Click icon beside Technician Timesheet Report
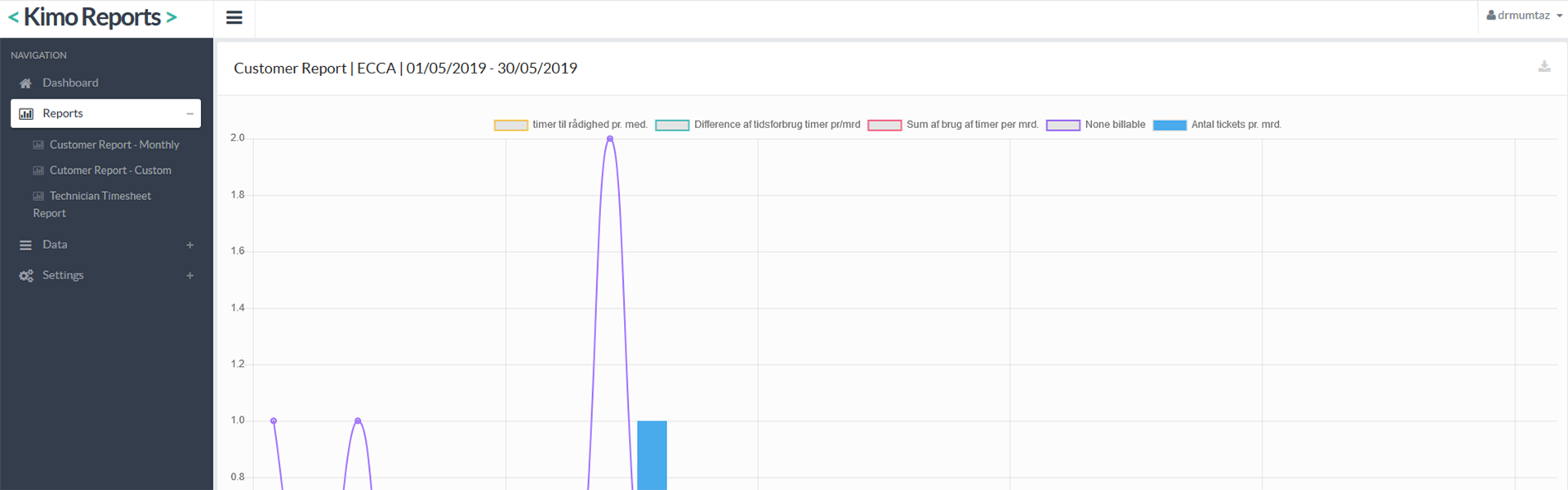The image size is (1568, 490). click(38, 196)
